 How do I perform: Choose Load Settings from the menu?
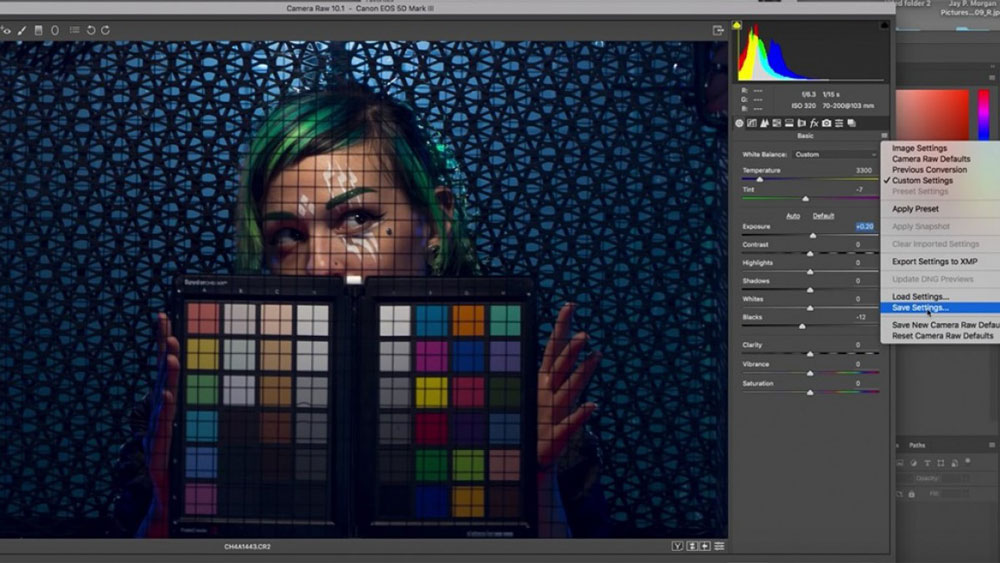point(920,297)
